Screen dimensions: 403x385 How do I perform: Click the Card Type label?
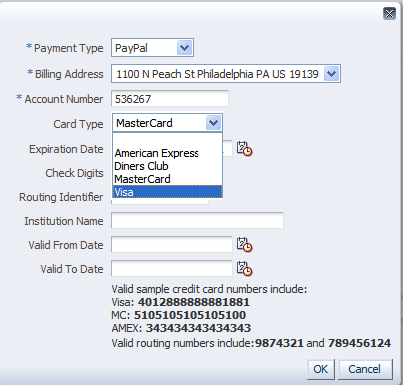[x=78, y=124]
